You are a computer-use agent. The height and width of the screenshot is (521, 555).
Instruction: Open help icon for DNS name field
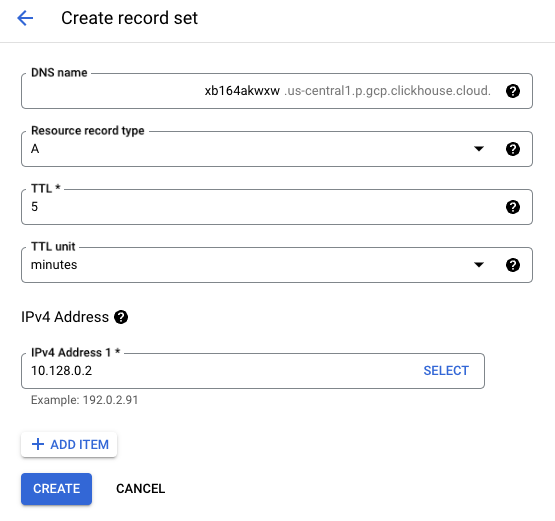[x=513, y=91]
